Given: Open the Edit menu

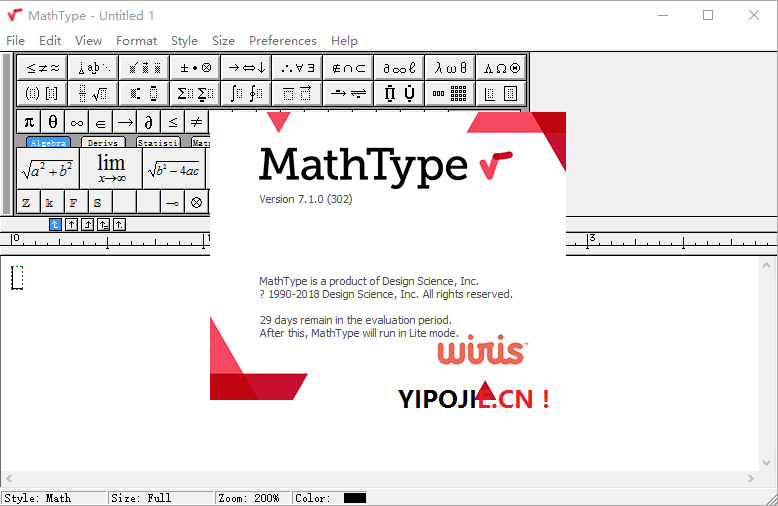Looking at the screenshot, I should (x=50, y=41).
